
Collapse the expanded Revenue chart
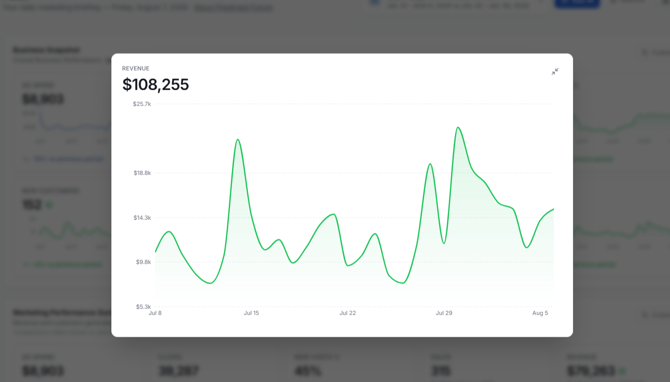tap(555, 72)
